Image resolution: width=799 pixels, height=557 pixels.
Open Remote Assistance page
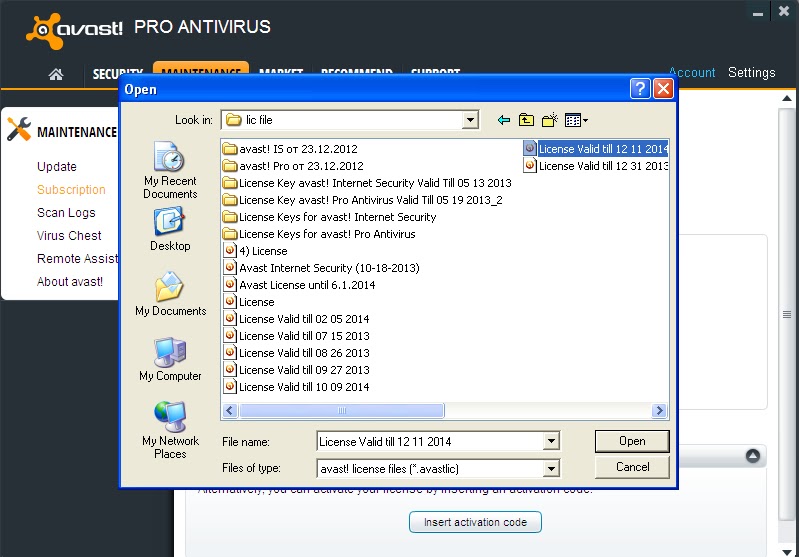(77, 258)
